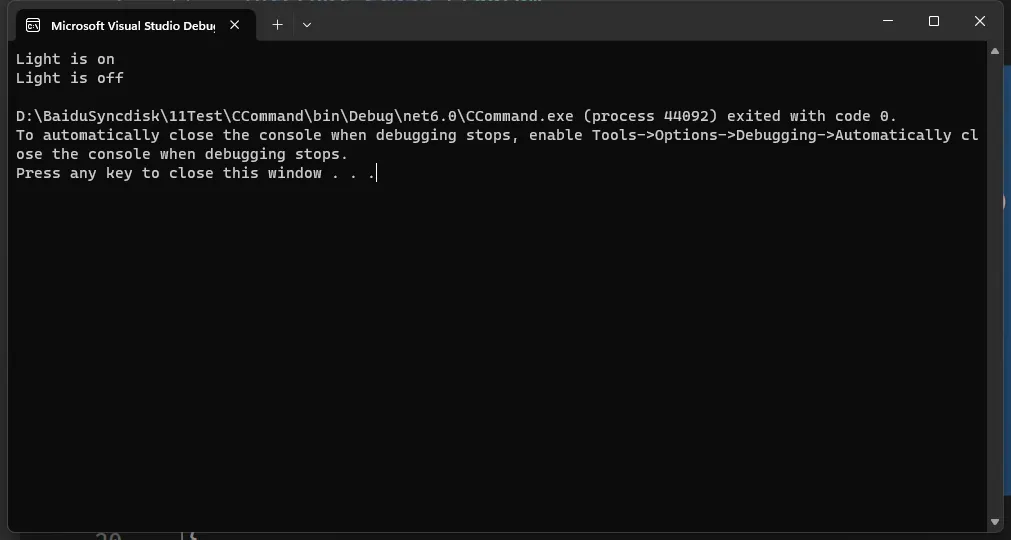This screenshot has height=540, width=1011.
Task: Select the Microsoft Visual Studio Debug tab
Action: pyautogui.click(x=132, y=25)
